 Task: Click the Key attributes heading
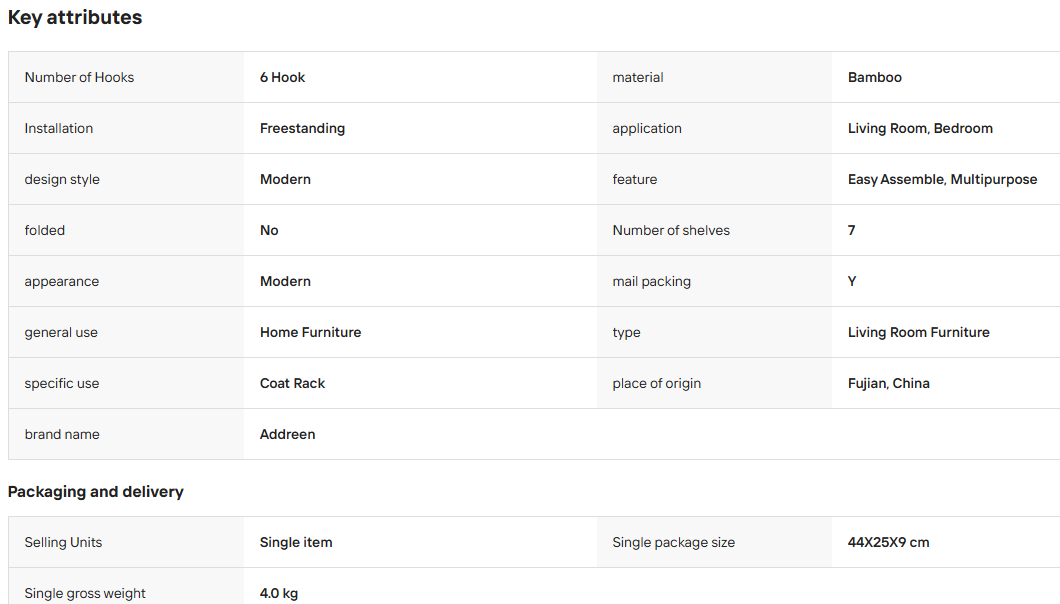click(x=75, y=18)
